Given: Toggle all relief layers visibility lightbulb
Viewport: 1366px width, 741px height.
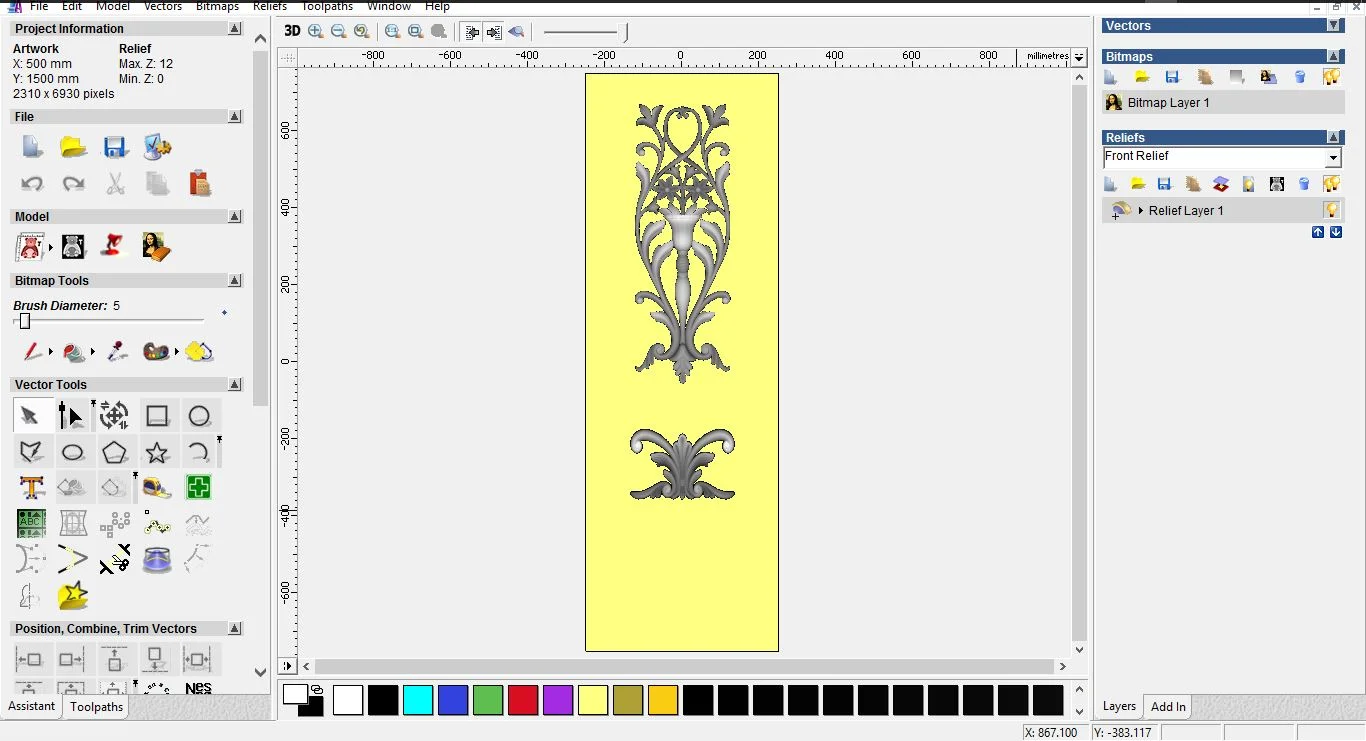Looking at the screenshot, I should pos(1331,184).
